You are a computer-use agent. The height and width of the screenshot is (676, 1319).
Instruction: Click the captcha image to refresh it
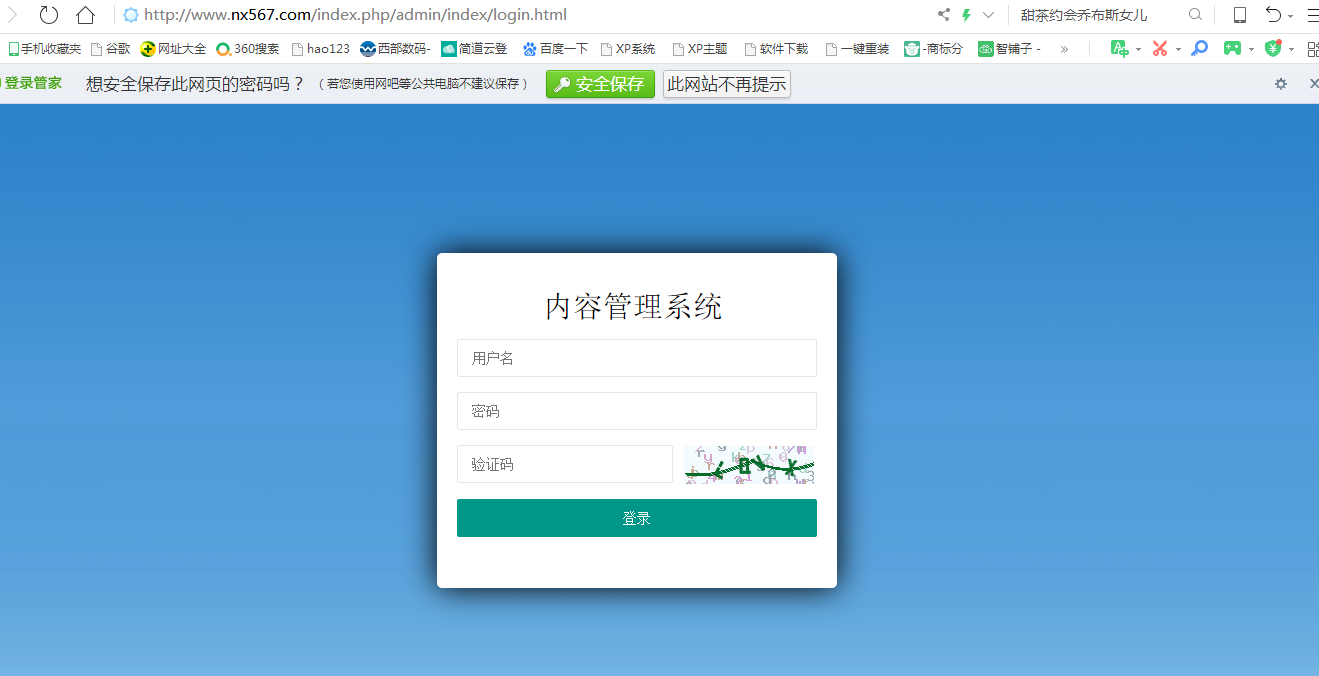(749, 463)
